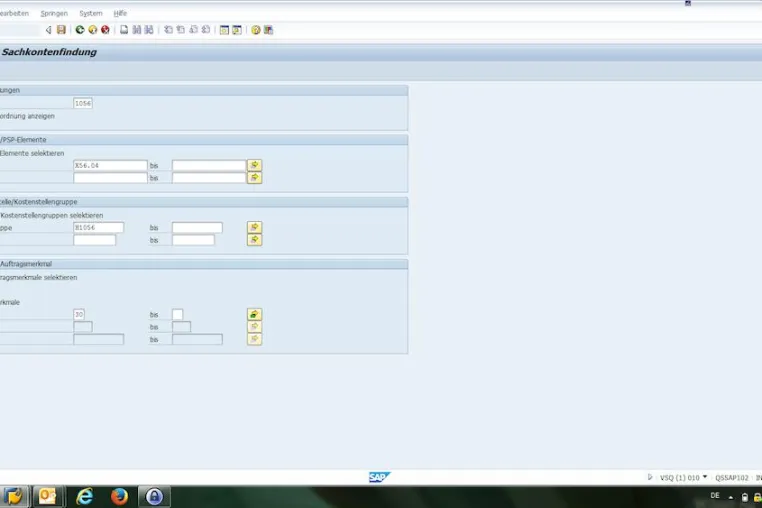Image resolution: width=762 pixels, height=508 pixels.
Task: Open multiple selection for 81056 row
Action: [255, 228]
